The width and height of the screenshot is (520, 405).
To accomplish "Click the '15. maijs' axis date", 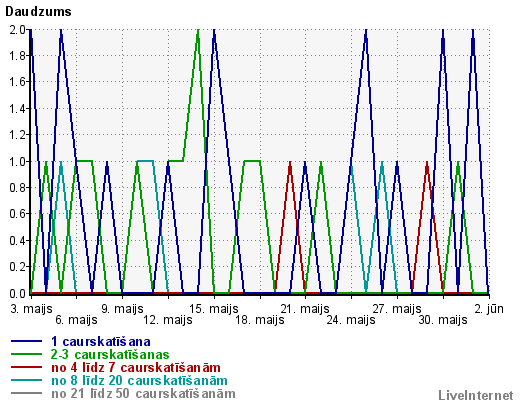I will point(214,309).
